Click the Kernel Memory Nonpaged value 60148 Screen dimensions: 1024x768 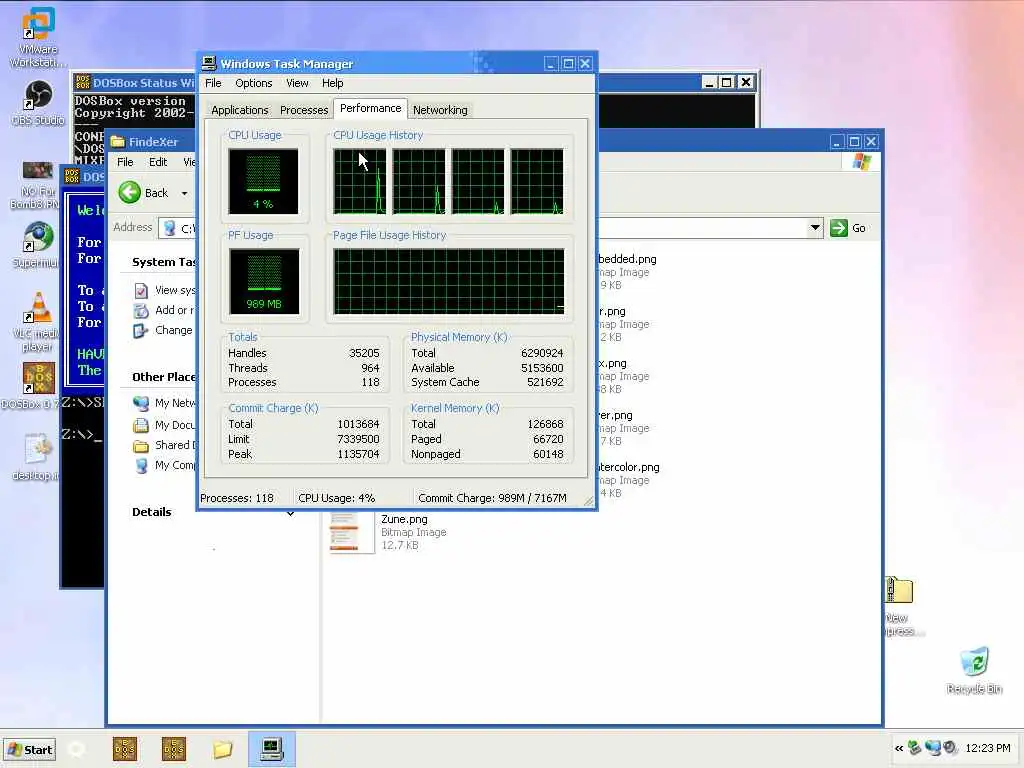tap(548, 455)
